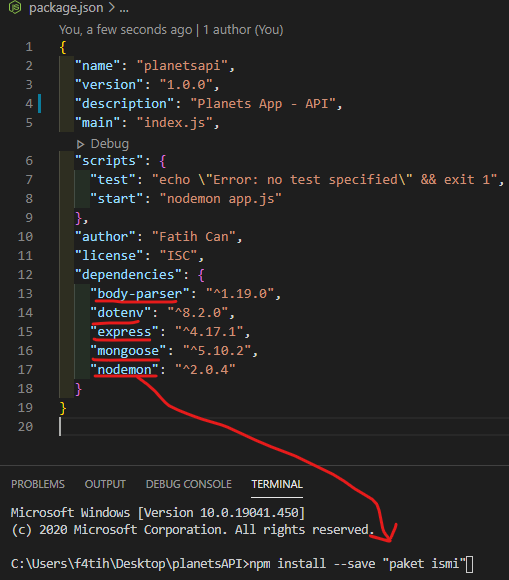The height and width of the screenshot is (580, 509).
Task: Click the "mongoose" dependency name
Action: [128, 351]
